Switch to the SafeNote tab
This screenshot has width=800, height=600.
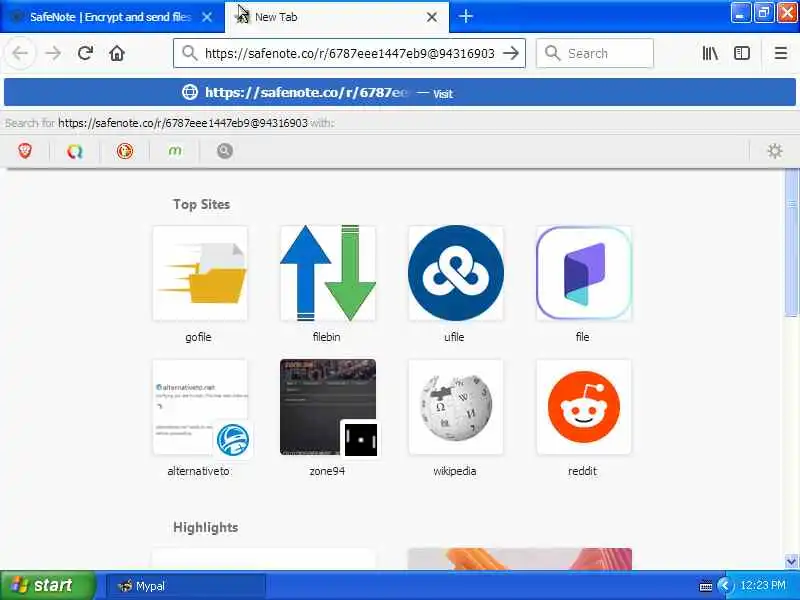click(112, 17)
